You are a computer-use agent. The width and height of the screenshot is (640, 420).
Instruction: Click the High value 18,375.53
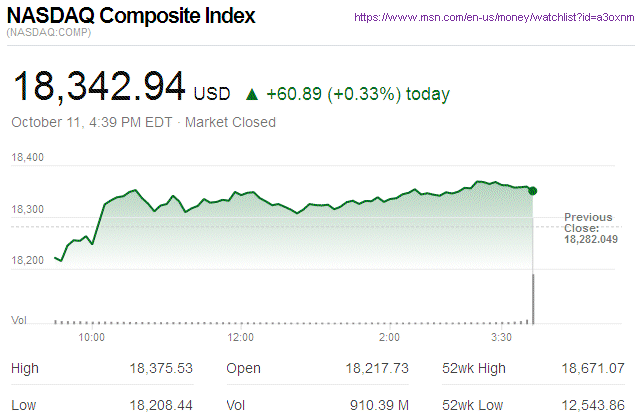click(160, 369)
